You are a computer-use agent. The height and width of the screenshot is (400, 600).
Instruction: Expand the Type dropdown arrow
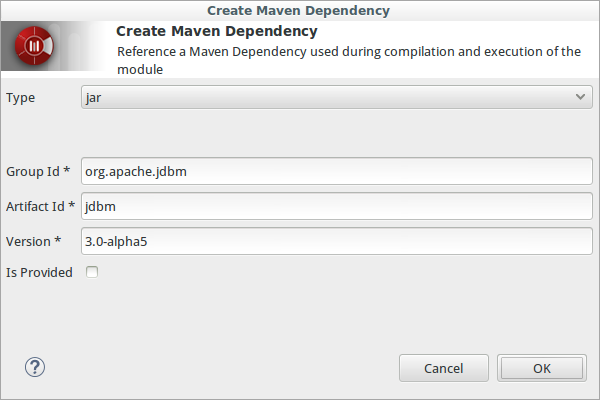[580, 97]
